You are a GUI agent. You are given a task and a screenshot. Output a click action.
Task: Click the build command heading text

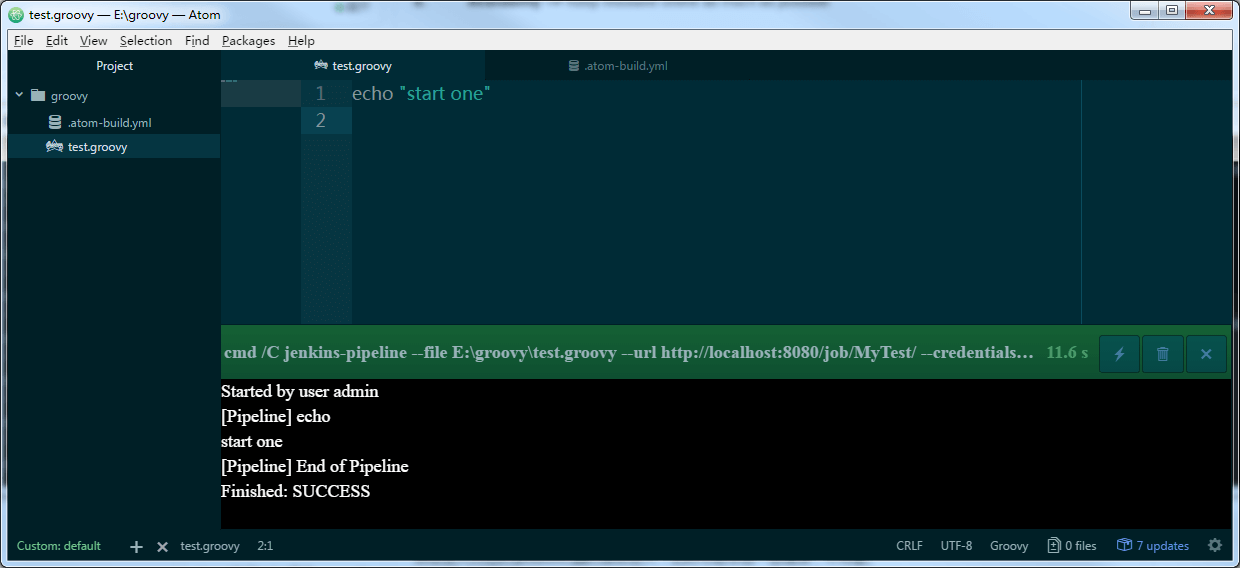pos(629,353)
